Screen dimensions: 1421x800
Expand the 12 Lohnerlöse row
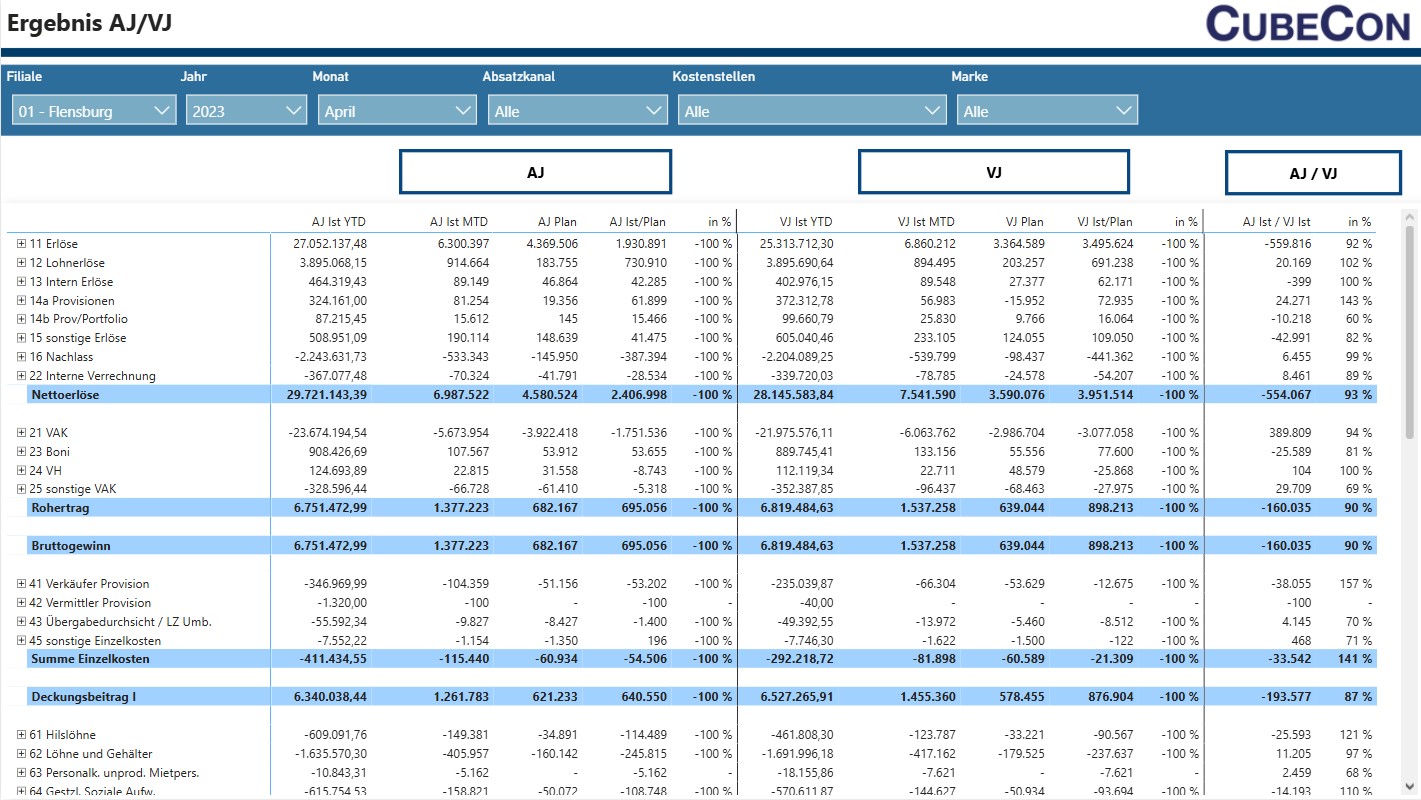click(21, 263)
